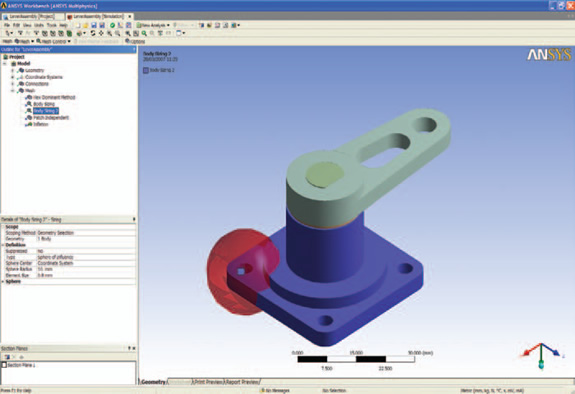This screenshot has width=575, height=394.
Task: Expand the Coordinate Systems tree node
Action: click(x=12, y=77)
